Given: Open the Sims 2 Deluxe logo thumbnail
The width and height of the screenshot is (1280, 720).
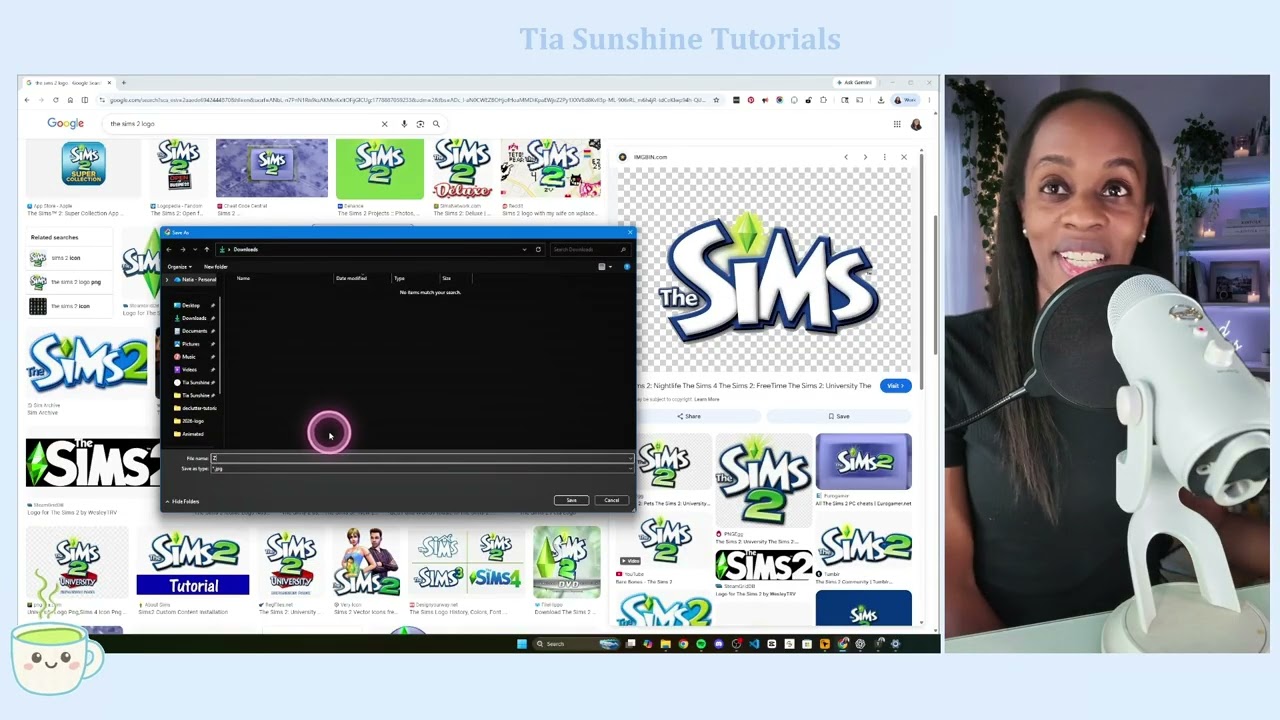Looking at the screenshot, I should [462, 169].
